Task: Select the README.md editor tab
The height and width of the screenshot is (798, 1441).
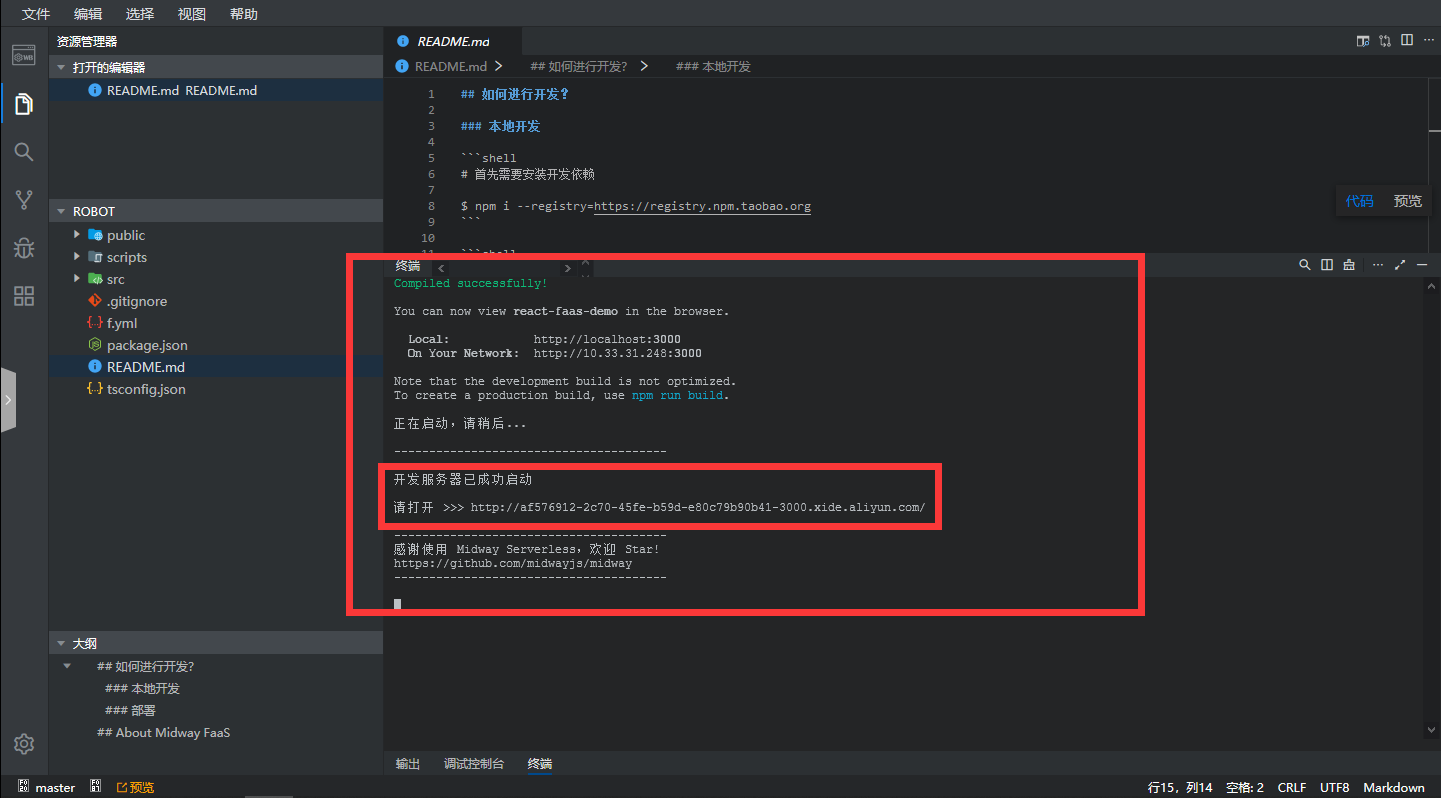Action: [452, 41]
